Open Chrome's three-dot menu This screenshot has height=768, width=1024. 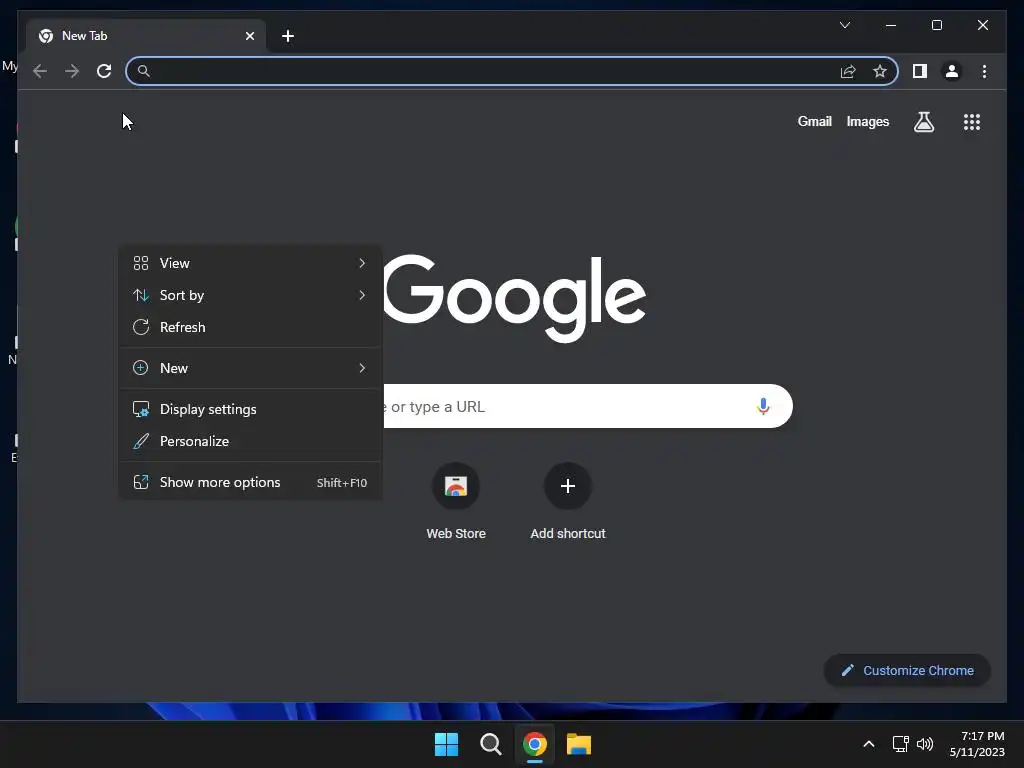coord(984,71)
